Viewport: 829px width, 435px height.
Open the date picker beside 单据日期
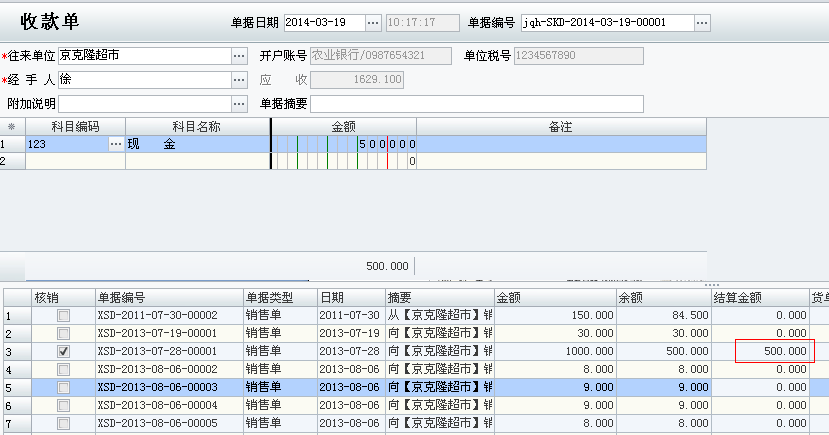(373, 23)
